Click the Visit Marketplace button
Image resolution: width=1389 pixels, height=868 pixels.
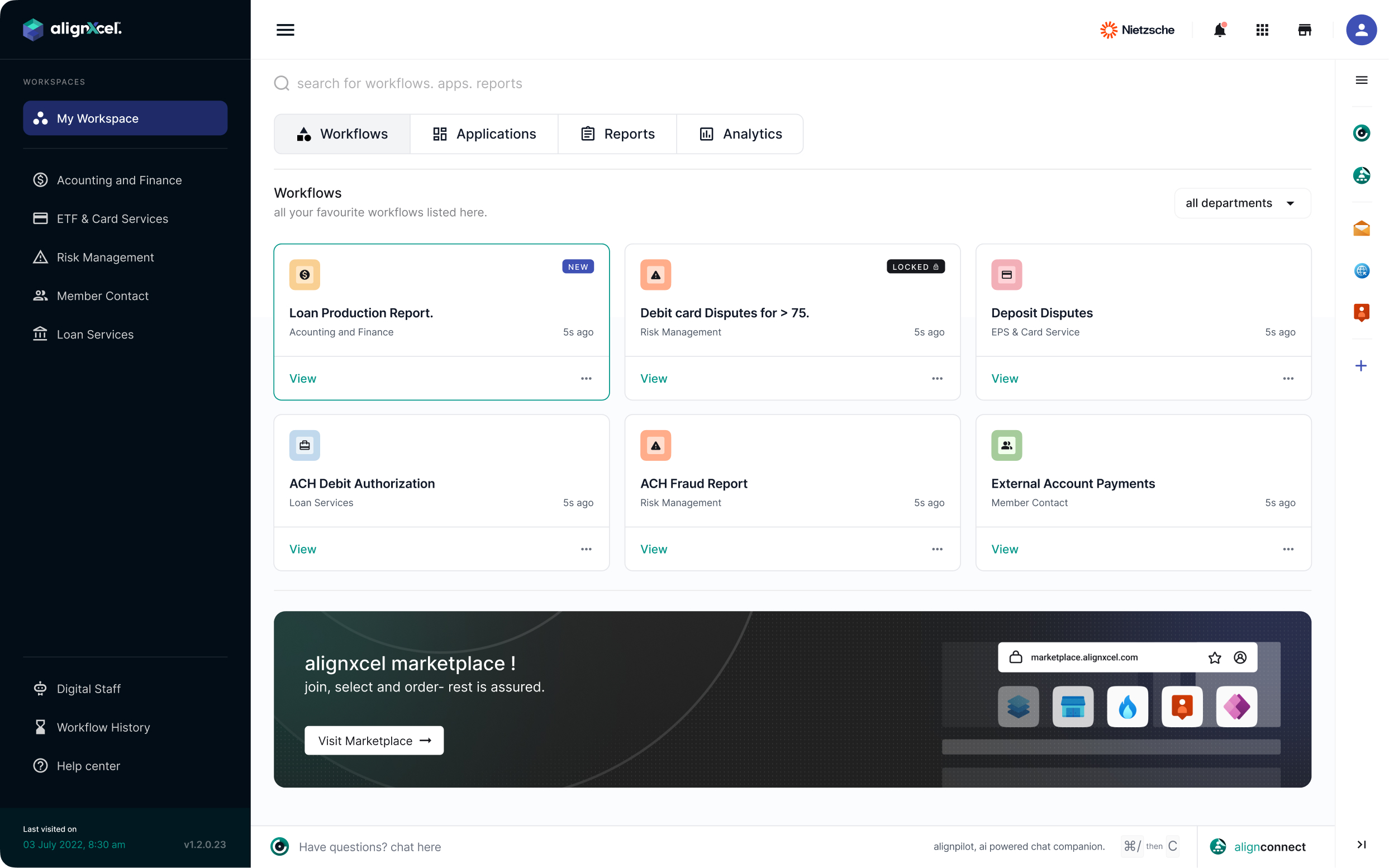pyautogui.click(x=374, y=741)
